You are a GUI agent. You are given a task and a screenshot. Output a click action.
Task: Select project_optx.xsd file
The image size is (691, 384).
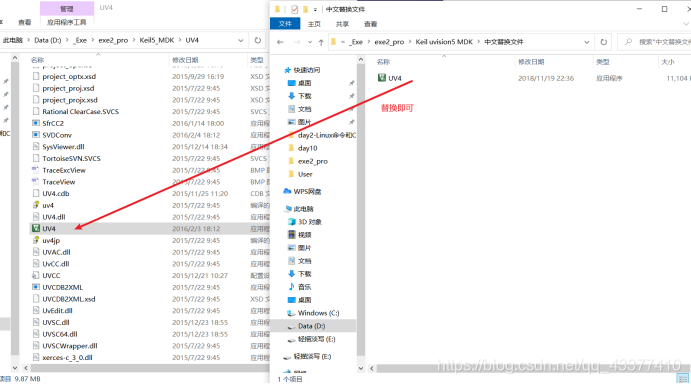69,76
